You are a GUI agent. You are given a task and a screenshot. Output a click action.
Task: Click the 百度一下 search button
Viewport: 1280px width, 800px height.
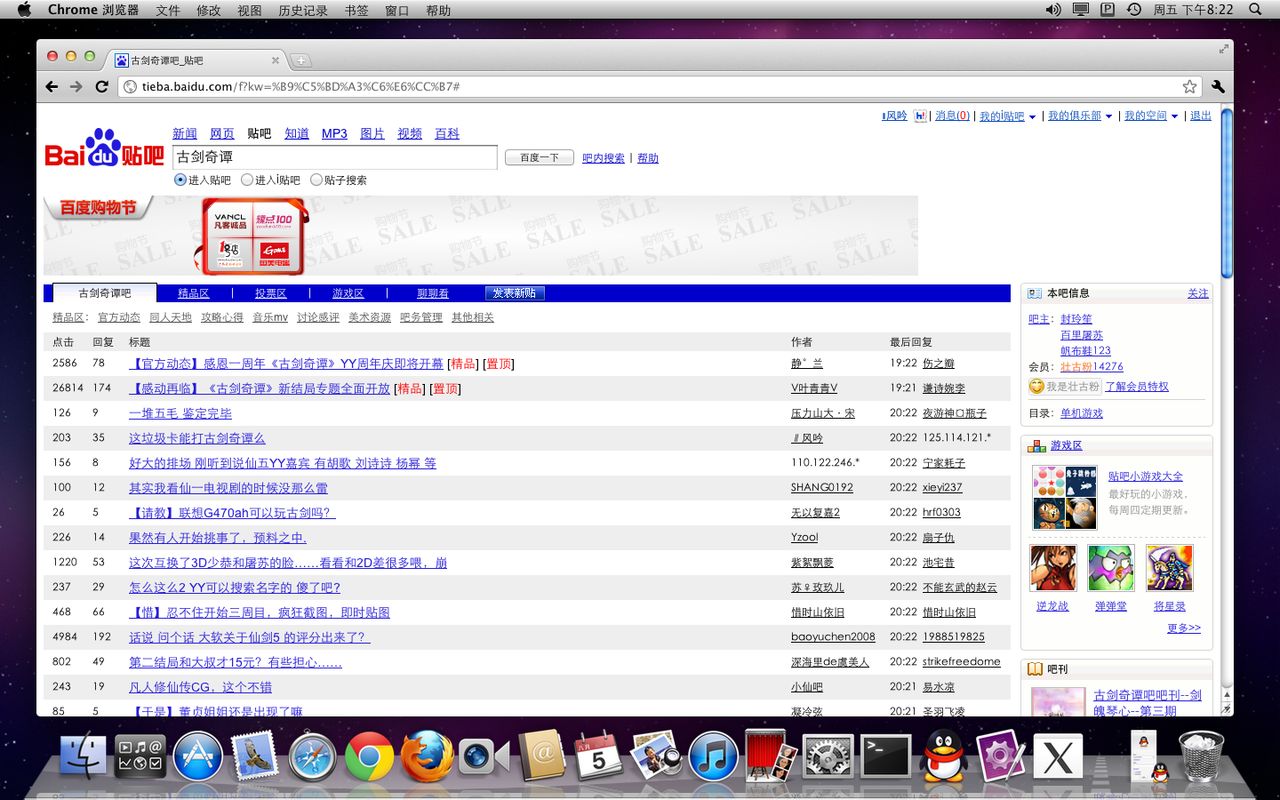539,158
